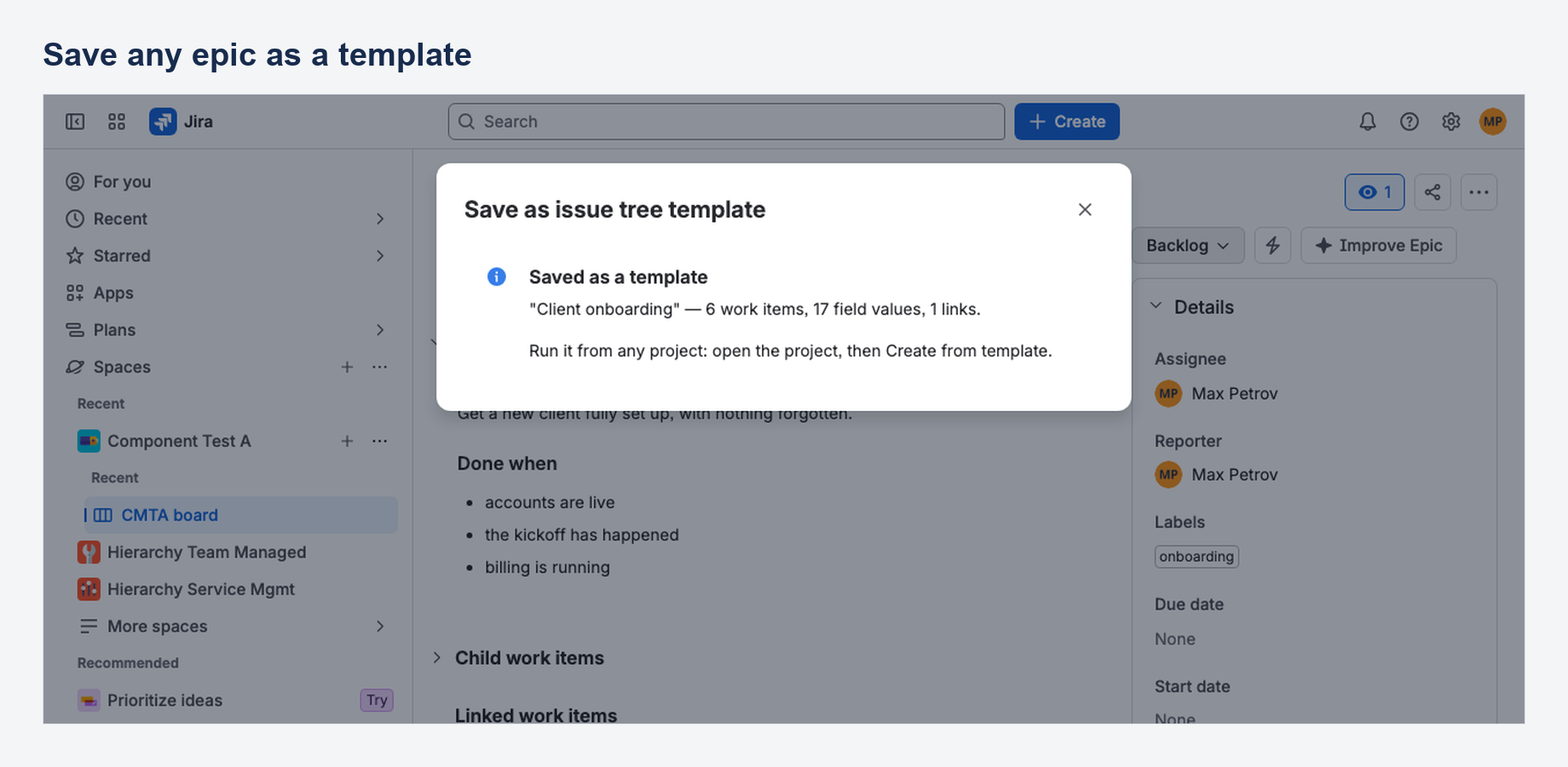The image size is (1568, 767).
Task: Add a new space with plus icon
Action: click(347, 367)
